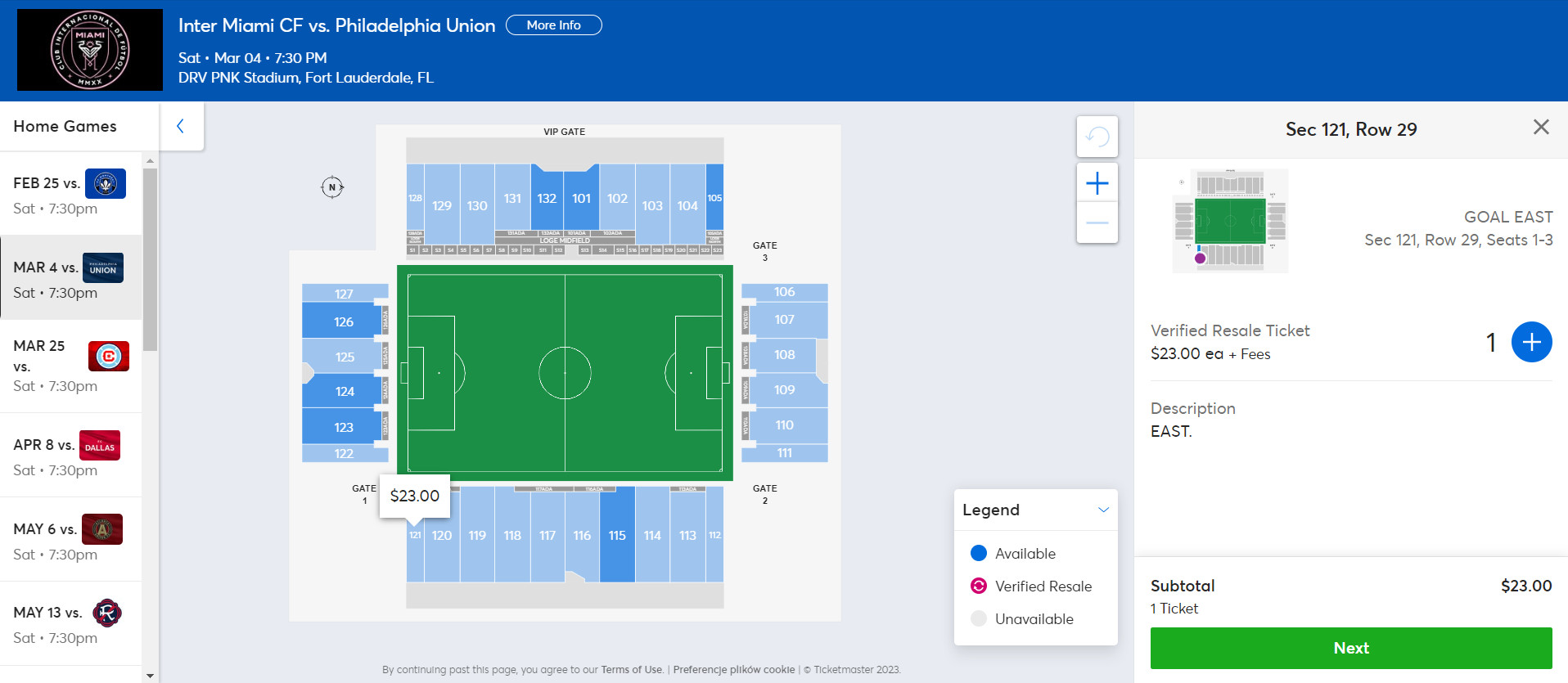Select the MAR 25 home game
The image size is (1568, 683).
(x=70, y=365)
